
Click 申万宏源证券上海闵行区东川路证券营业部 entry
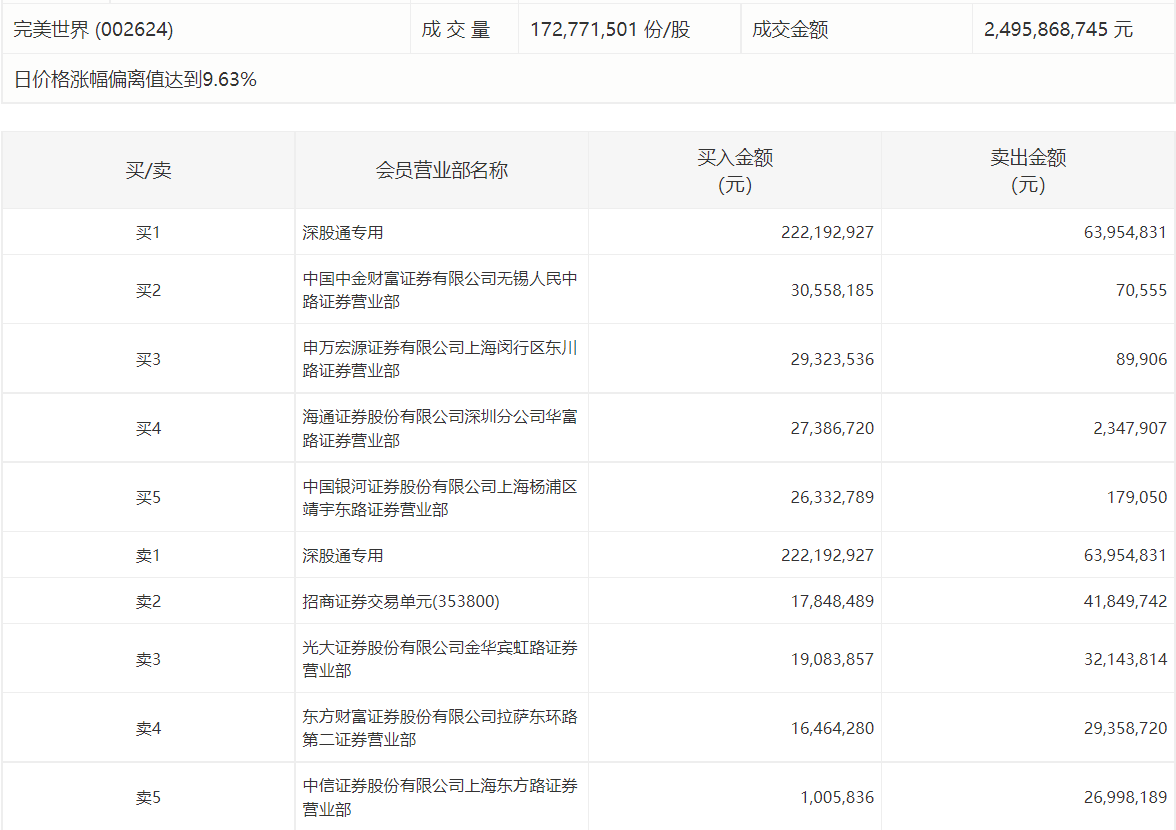tap(440, 359)
